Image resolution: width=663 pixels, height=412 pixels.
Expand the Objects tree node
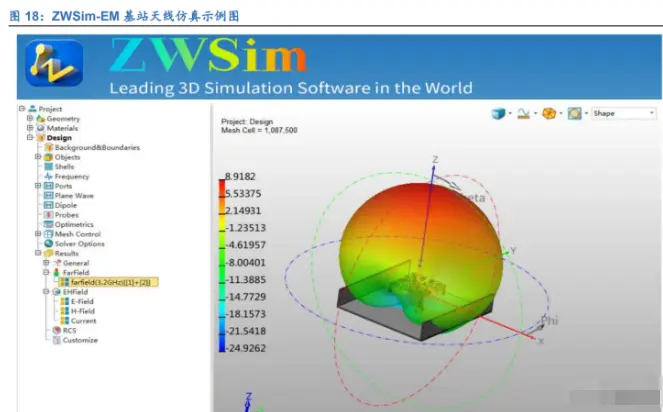point(38,157)
